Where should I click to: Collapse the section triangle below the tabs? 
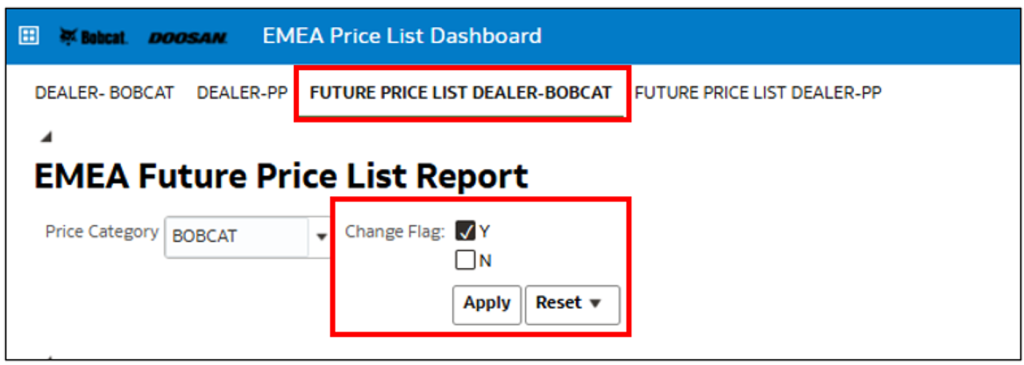(x=46, y=136)
